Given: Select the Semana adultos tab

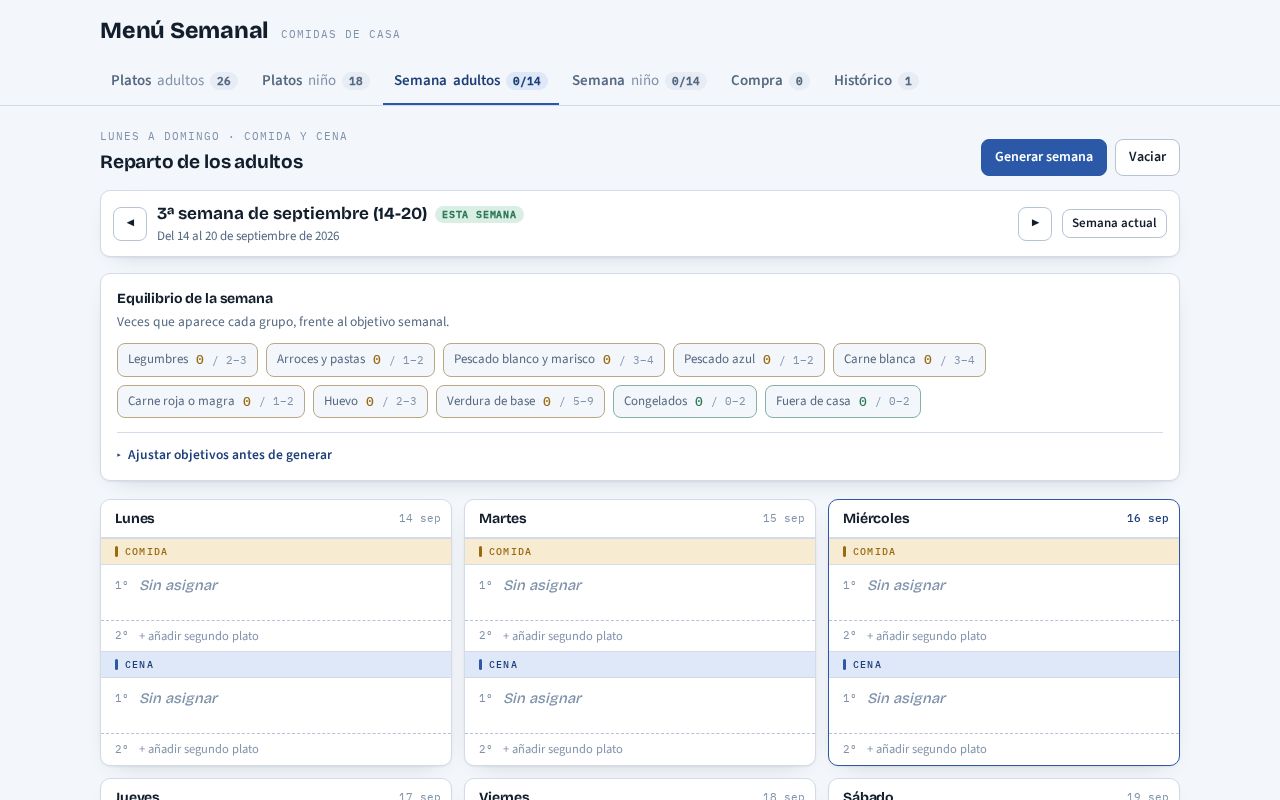Looking at the screenshot, I should [x=471, y=80].
